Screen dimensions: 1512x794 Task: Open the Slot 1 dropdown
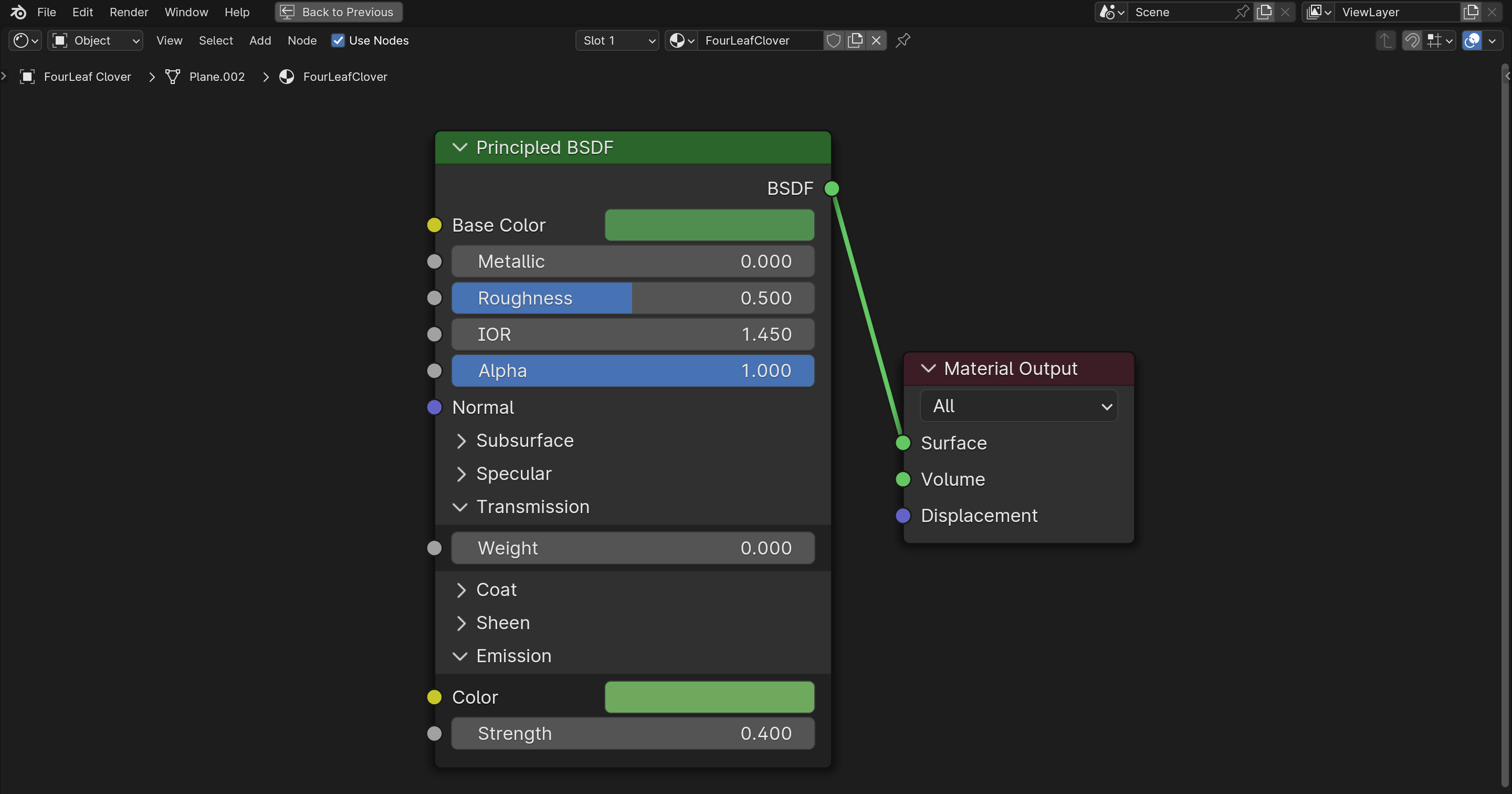tap(617, 40)
